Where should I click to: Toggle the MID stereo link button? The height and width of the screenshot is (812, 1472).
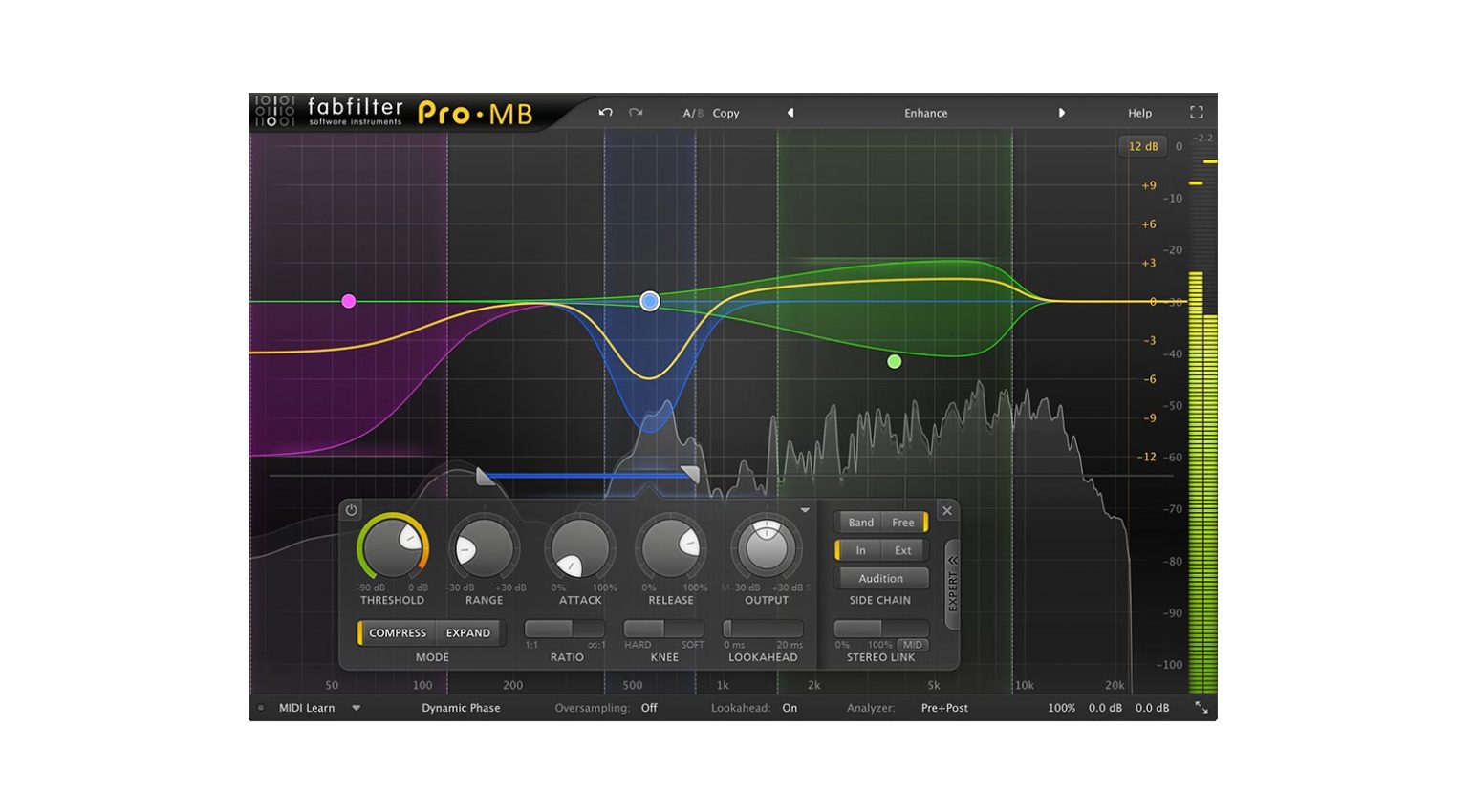click(913, 645)
